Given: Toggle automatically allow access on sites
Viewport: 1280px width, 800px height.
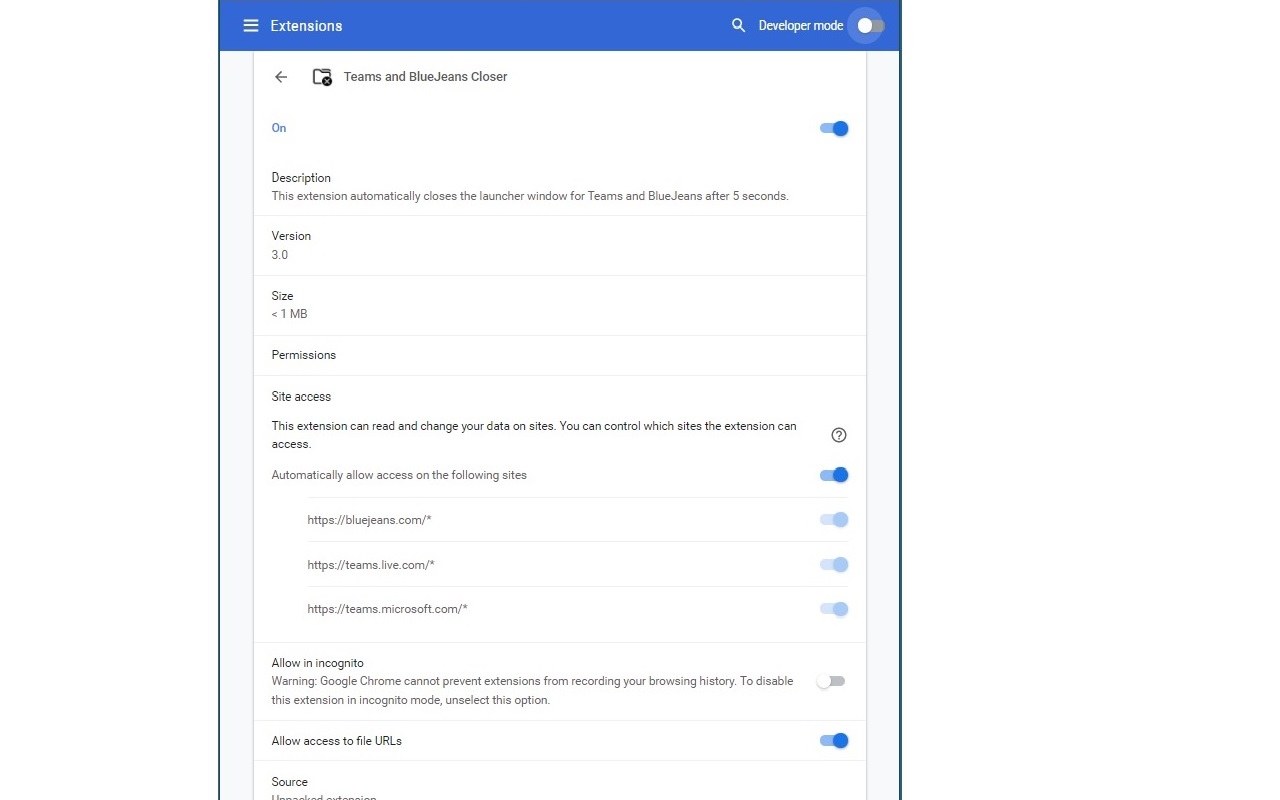Looking at the screenshot, I should point(834,475).
